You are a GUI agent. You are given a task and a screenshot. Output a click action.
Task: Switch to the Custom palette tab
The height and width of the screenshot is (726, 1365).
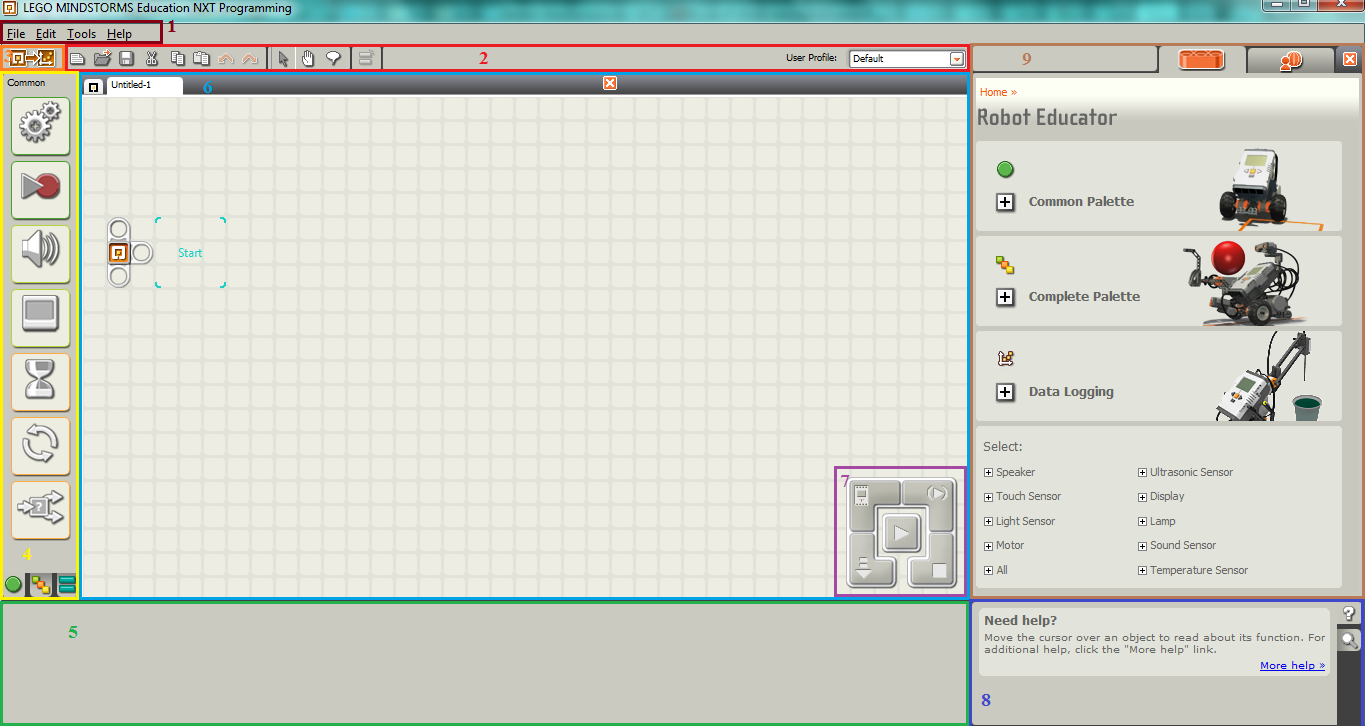click(67, 585)
